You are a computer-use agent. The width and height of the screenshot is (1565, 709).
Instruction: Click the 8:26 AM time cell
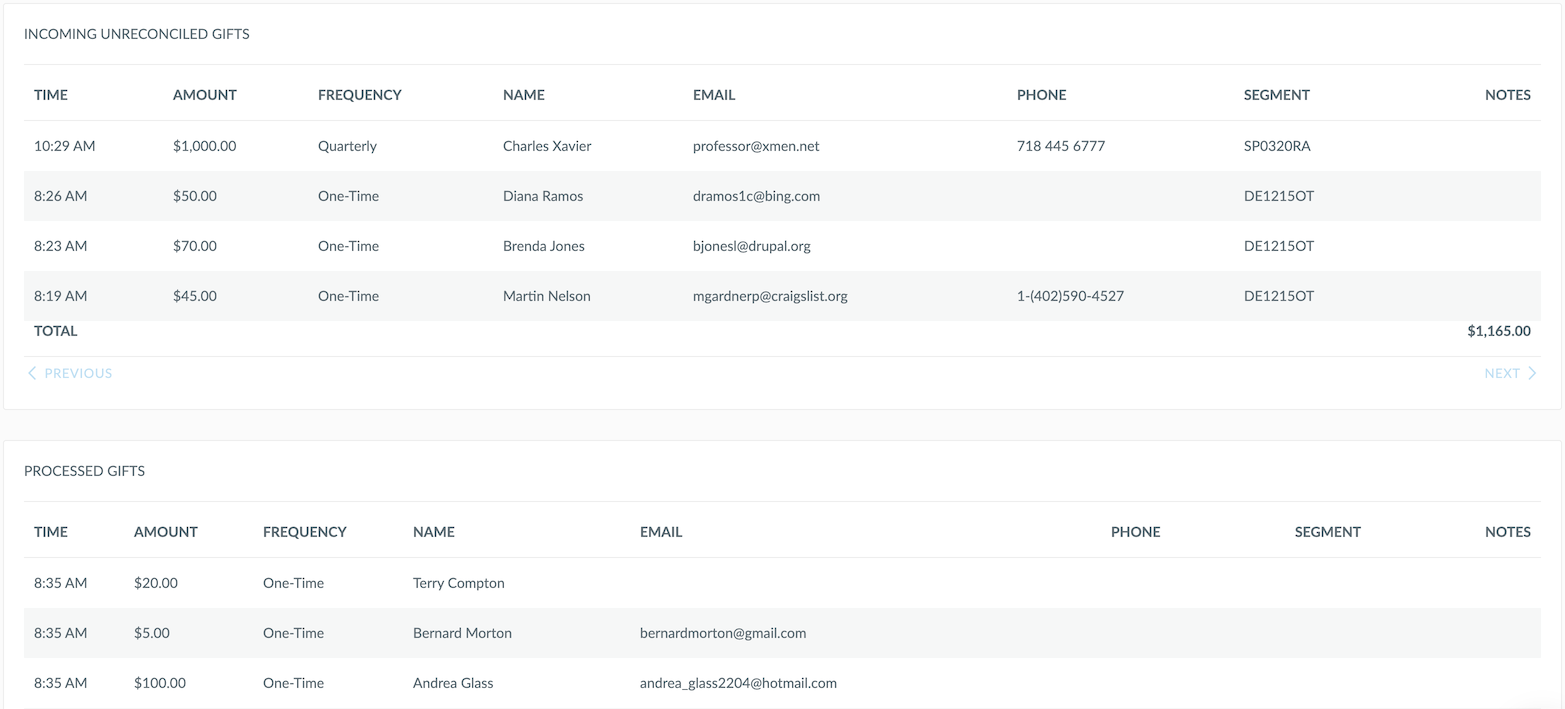(61, 196)
